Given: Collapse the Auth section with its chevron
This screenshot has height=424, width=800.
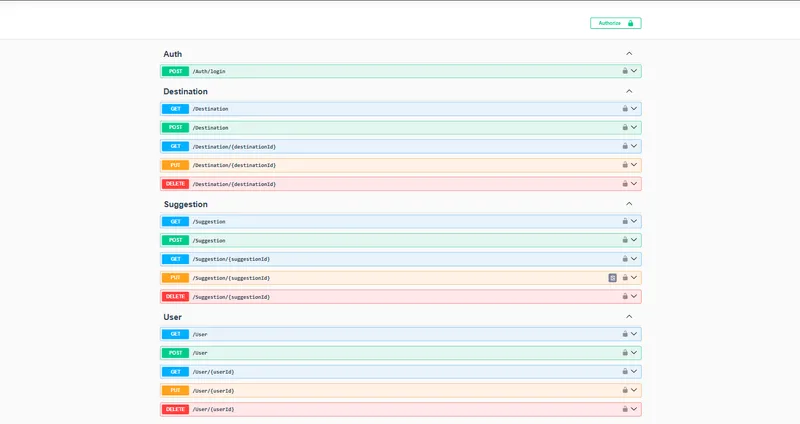Looking at the screenshot, I should click(x=629, y=54).
